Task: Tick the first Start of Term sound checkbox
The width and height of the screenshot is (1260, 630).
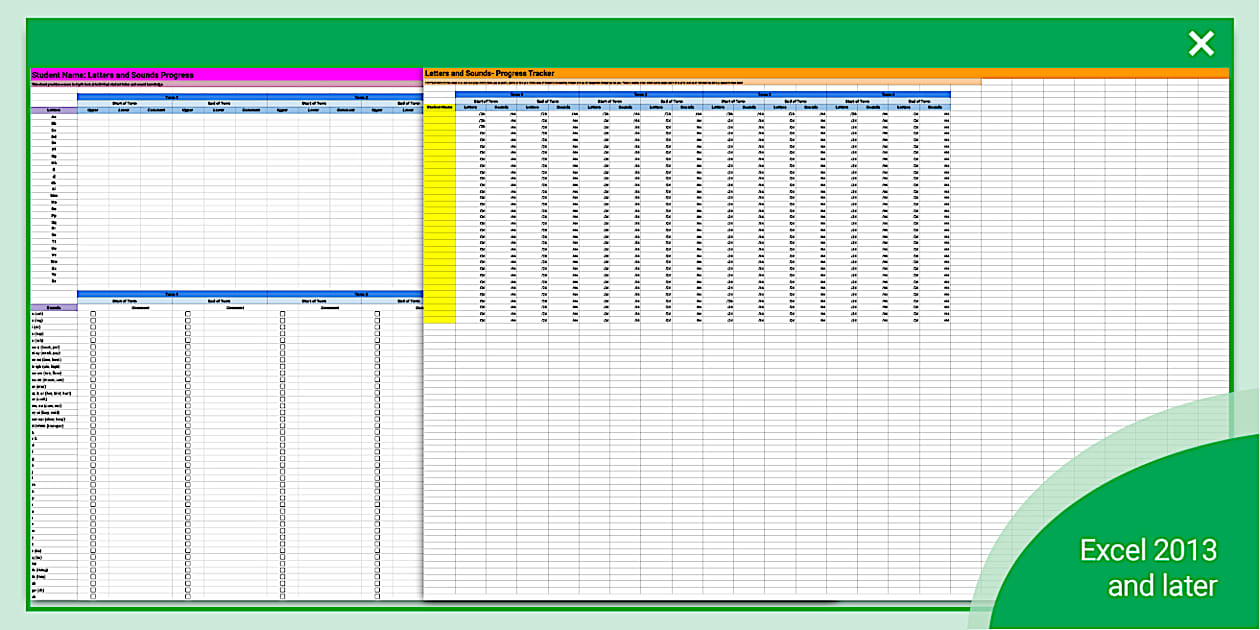Action: 93,313
